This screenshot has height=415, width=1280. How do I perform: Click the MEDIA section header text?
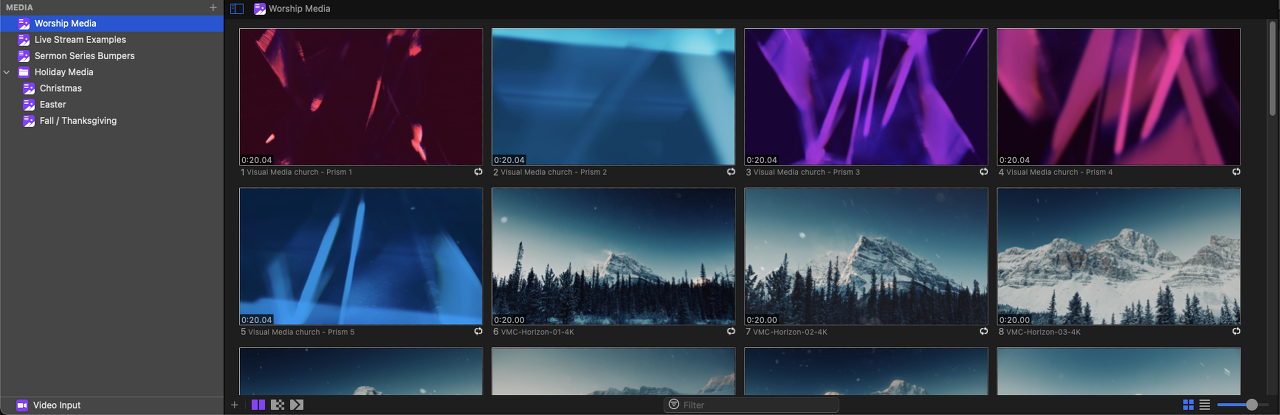click(x=18, y=7)
